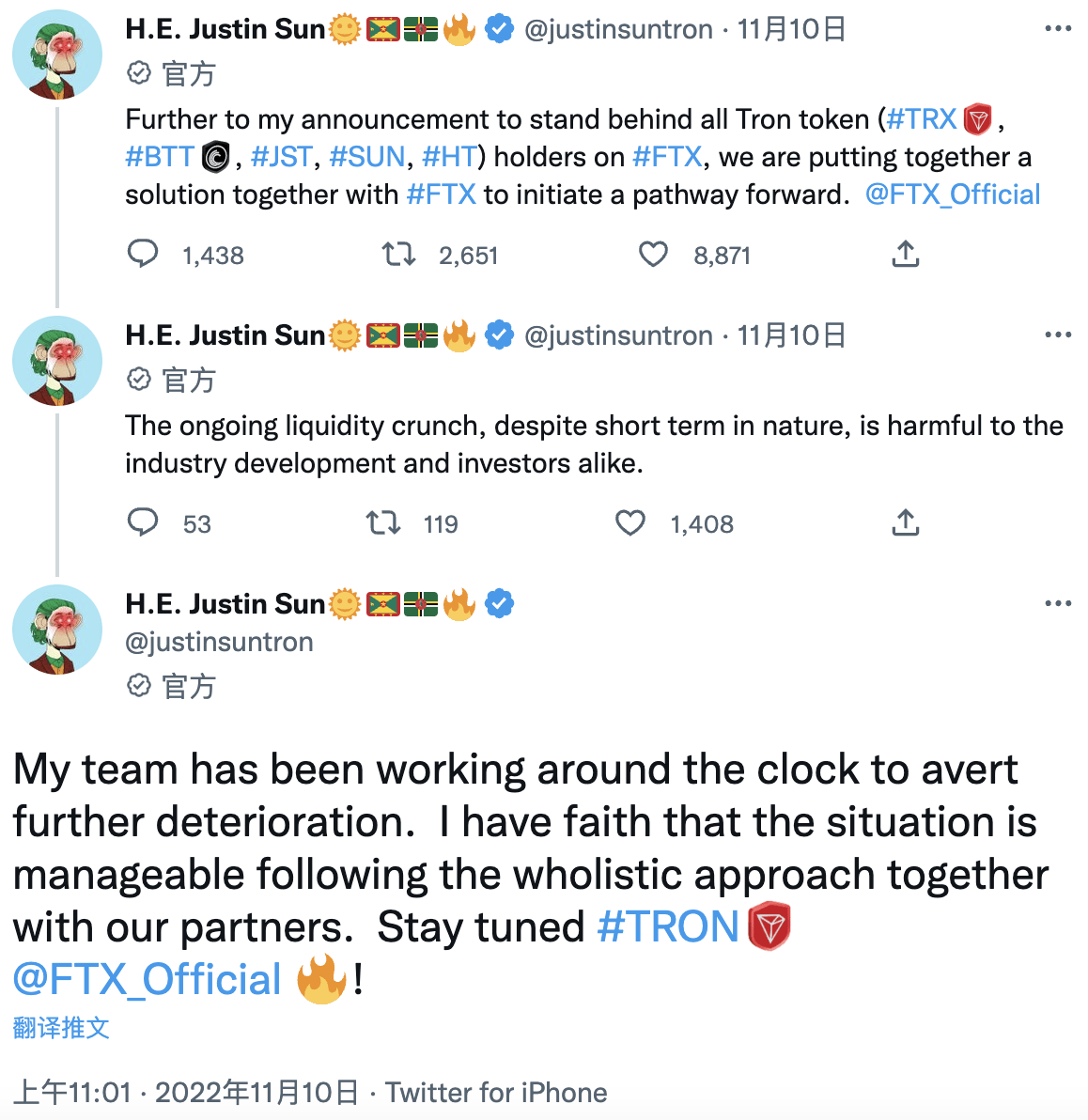Click the reply icon on the first tweet
The image size is (1088, 1120).
click(143, 254)
